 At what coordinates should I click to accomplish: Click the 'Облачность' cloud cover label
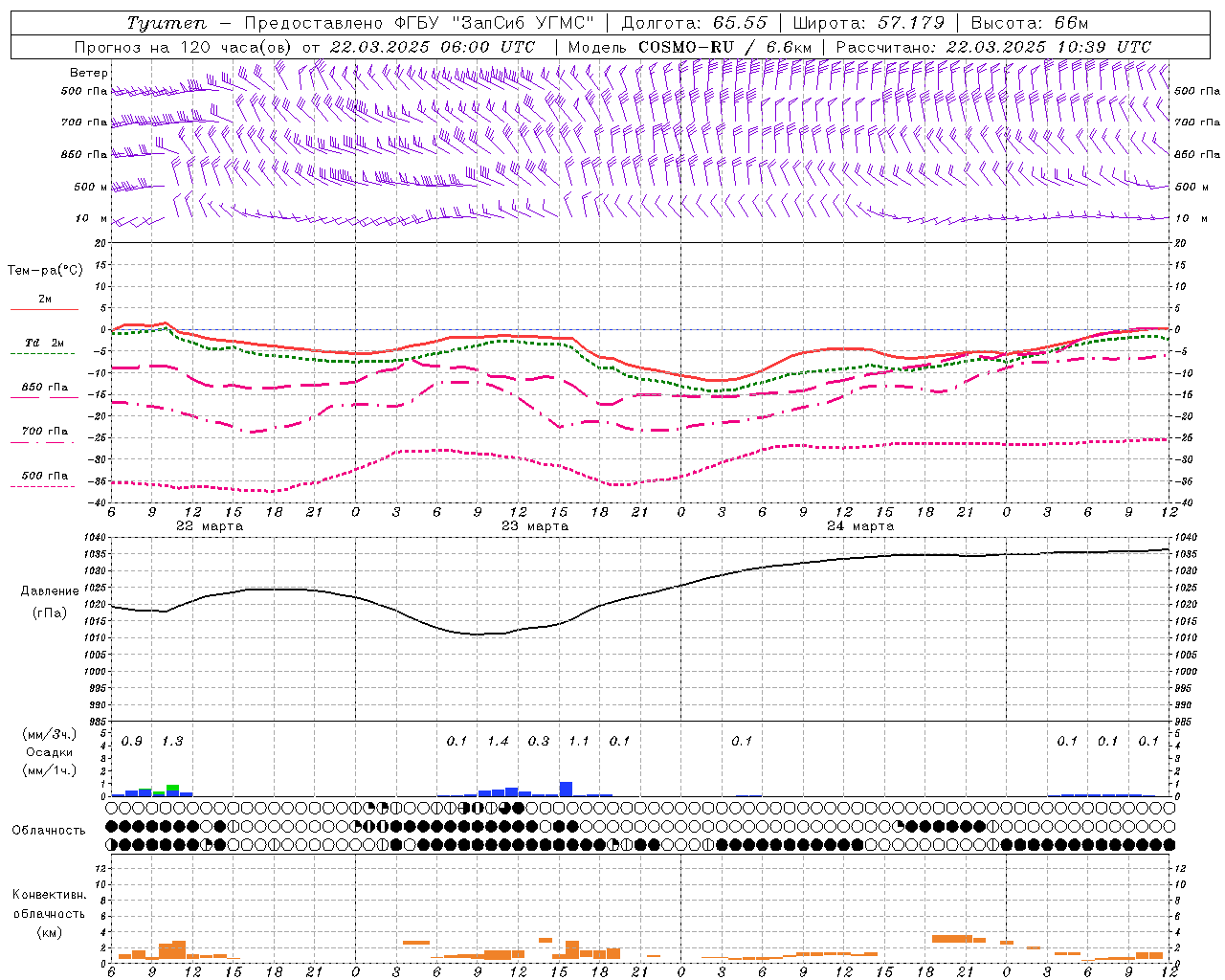[49, 830]
